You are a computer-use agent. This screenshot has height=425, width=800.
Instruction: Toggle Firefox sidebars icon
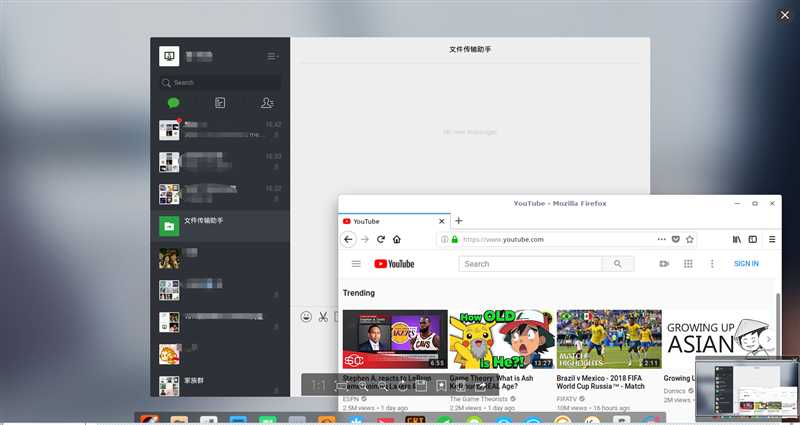point(753,239)
